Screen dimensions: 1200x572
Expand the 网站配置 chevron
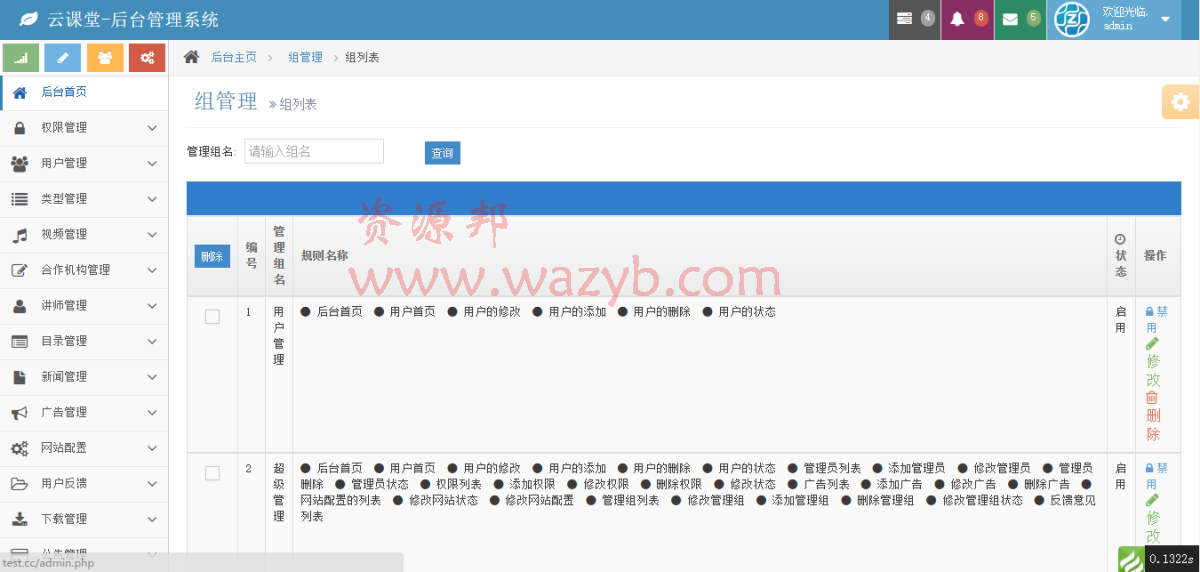(x=152, y=448)
